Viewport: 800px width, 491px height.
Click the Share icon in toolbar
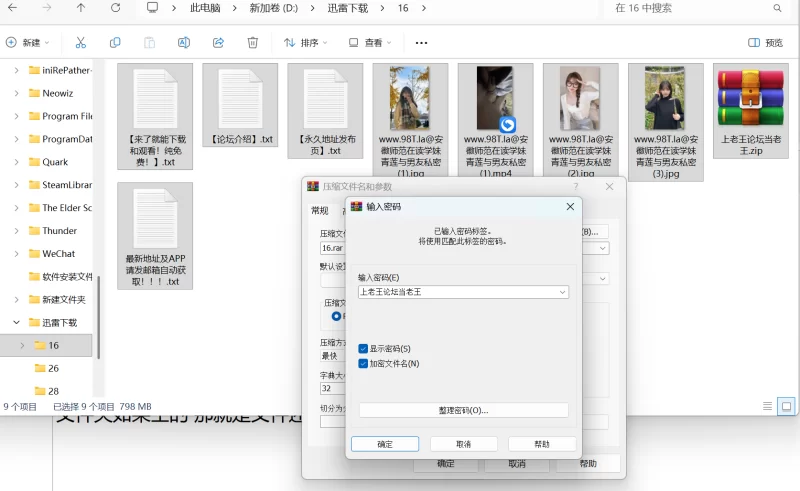(x=218, y=43)
